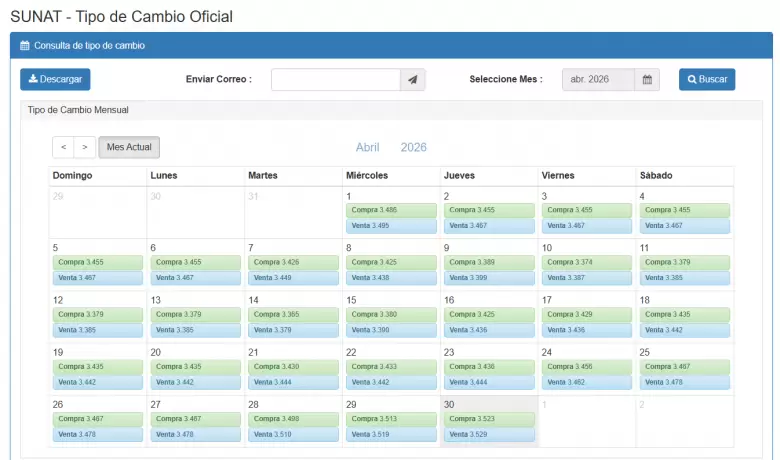Go to previous month with left arrow
Screen dimensions: 780x460
tap(63, 147)
